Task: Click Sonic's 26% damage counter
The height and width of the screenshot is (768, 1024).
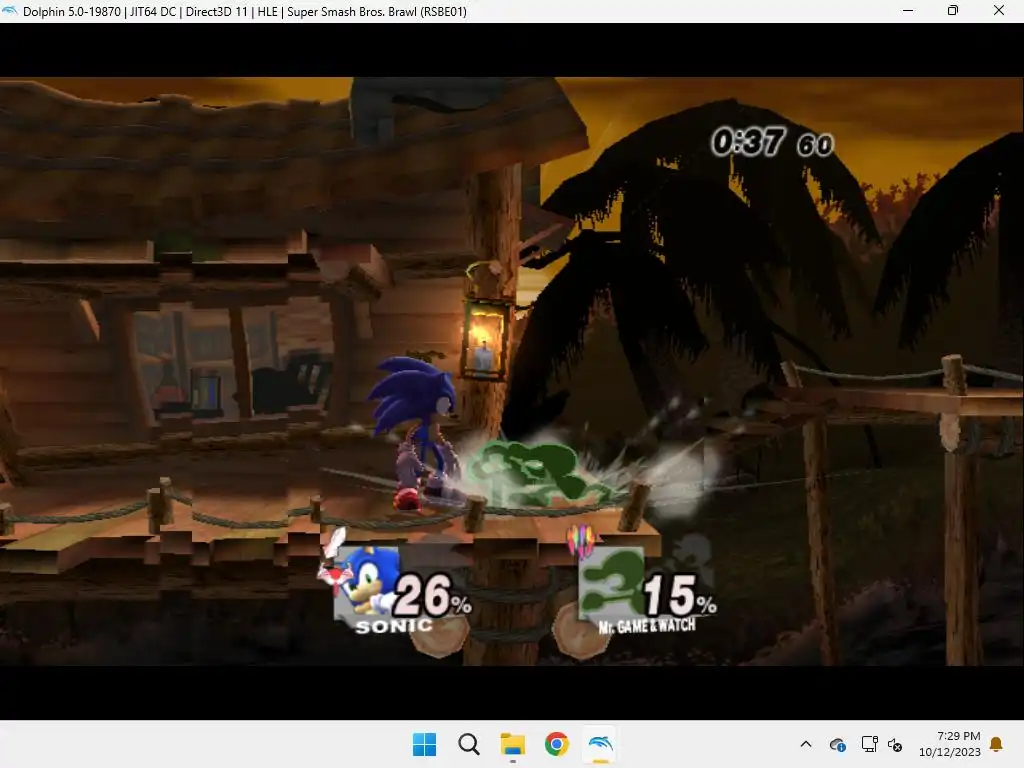Action: 432,595
